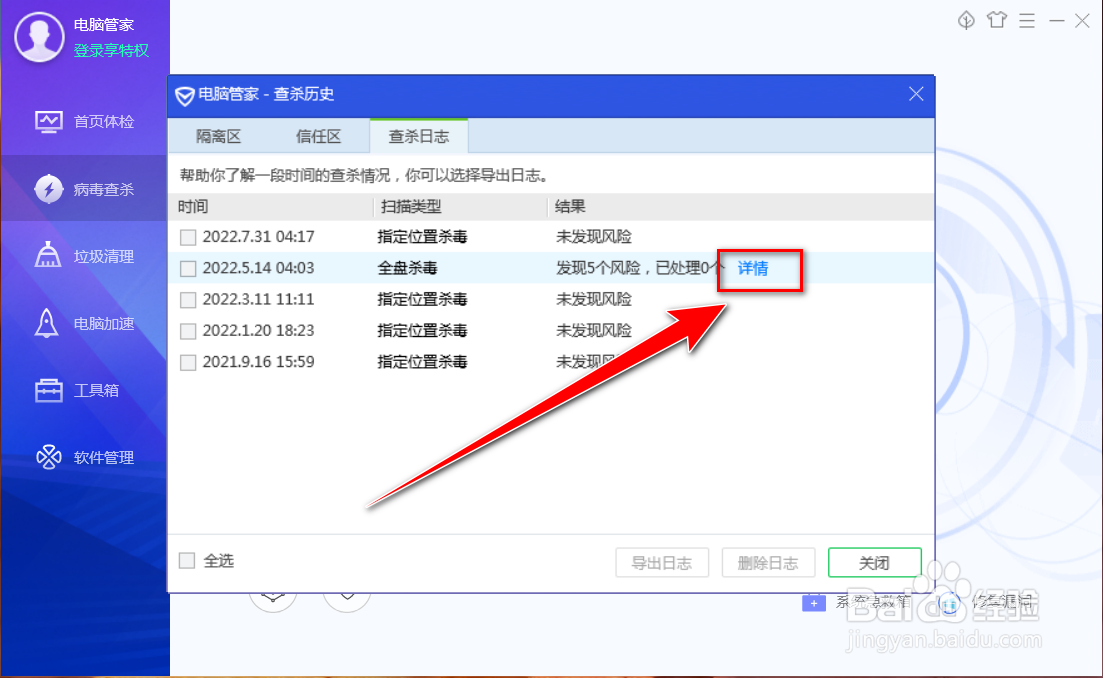Click the skin T-shirt icon in title bar
This screenshot has width=1103, height=678.
tap(997, 20)
